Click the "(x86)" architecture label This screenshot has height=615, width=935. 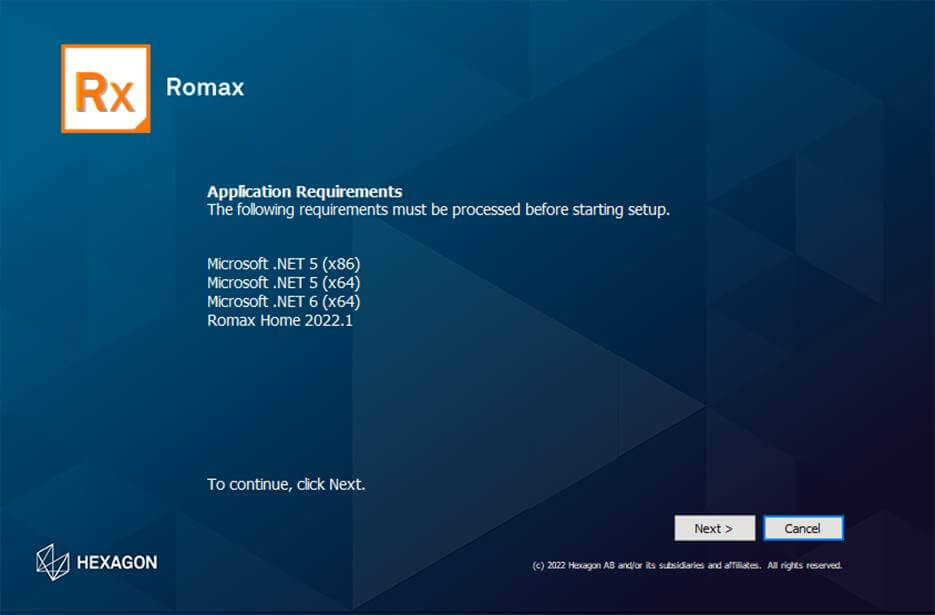pyautogui.click(x=340, y=264)
